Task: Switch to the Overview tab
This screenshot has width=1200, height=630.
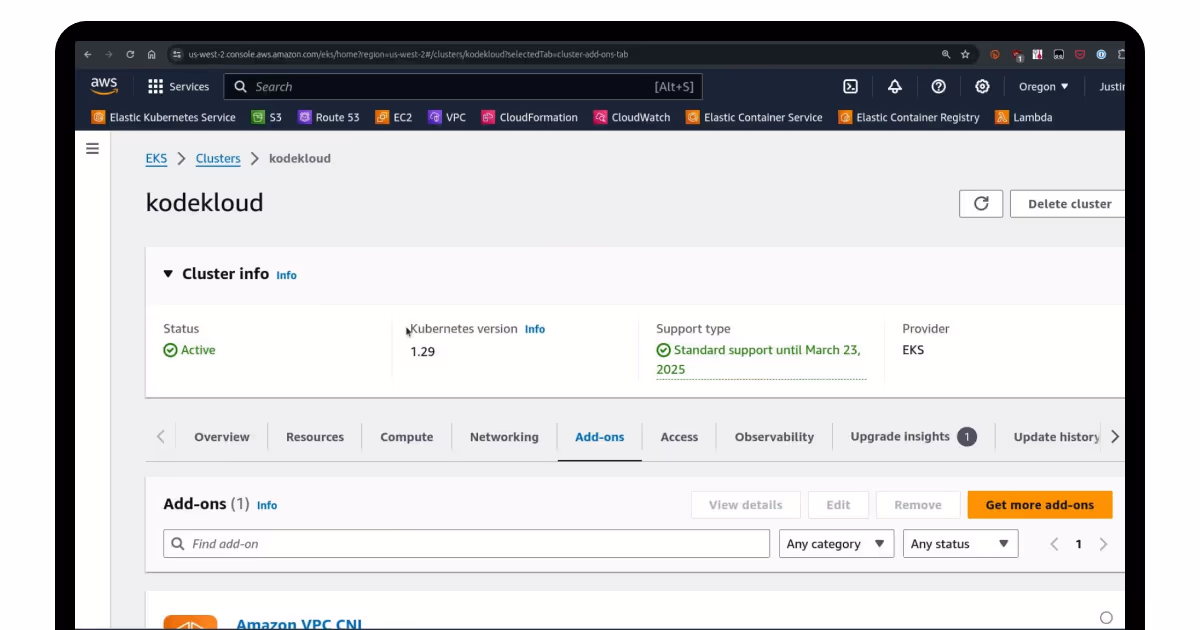Action: coord(222,437)
